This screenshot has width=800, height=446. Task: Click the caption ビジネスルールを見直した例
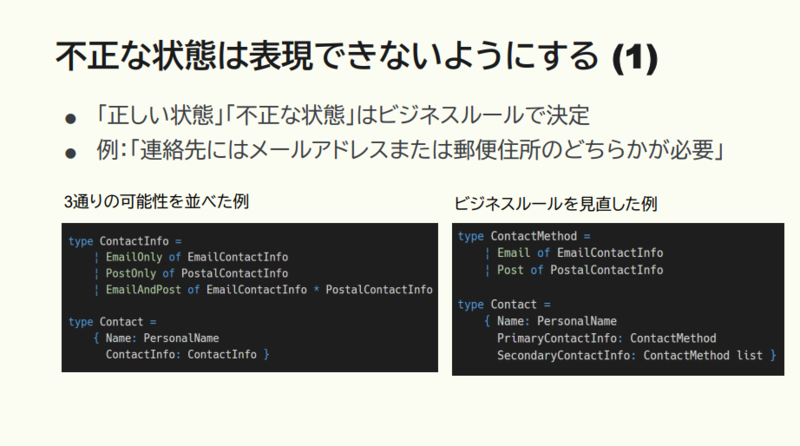click(x=555, y=204)
